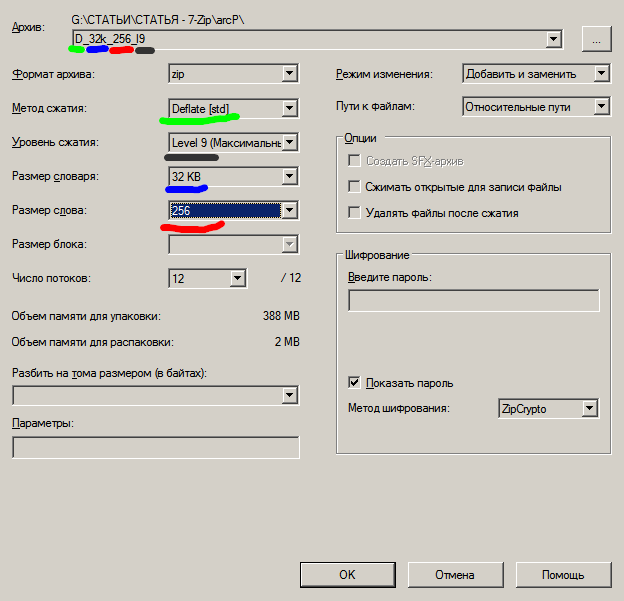624x601 pixels.
Task: Open the Размер словаря 32 KB dropdown
Action: [233, 176]
